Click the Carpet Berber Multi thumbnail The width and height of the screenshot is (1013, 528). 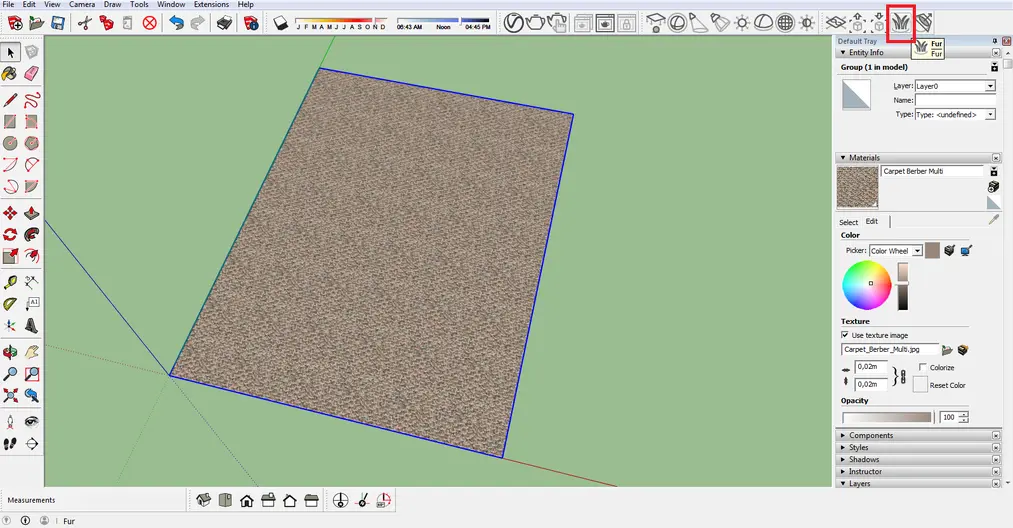(x=857, y=187)
